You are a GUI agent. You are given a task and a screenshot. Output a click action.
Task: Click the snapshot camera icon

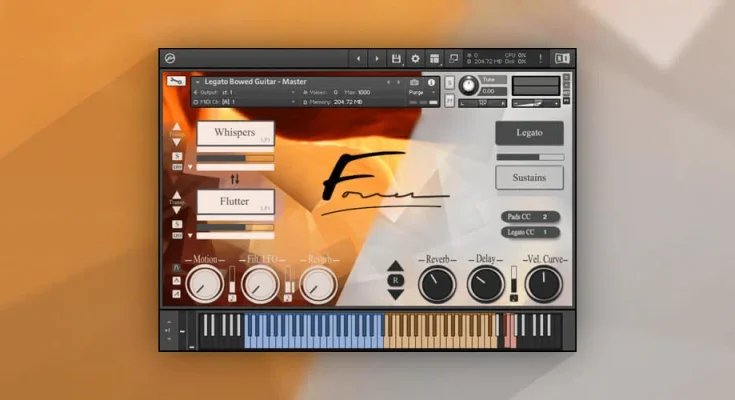pyautogui.click(x=414, y=82)
